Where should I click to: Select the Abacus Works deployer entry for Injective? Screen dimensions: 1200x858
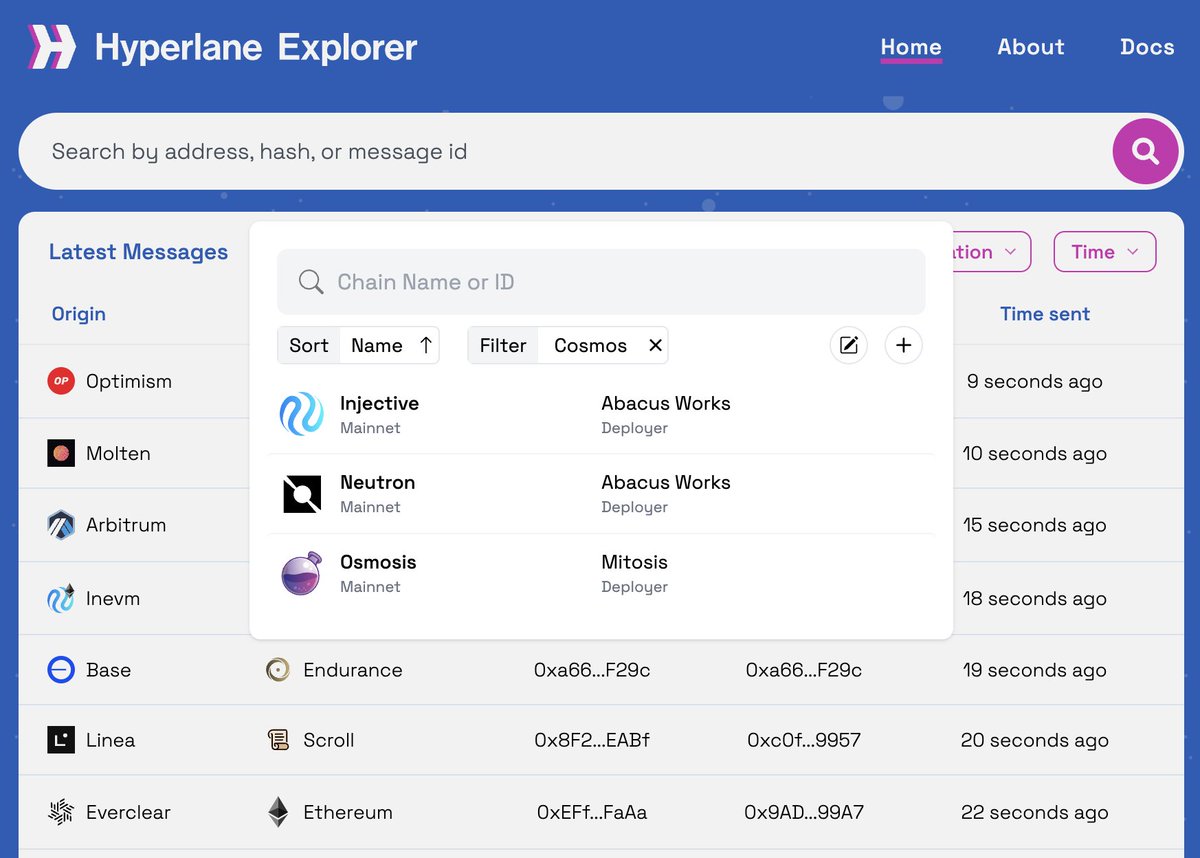pyautogui.click(x=665, y=413)
